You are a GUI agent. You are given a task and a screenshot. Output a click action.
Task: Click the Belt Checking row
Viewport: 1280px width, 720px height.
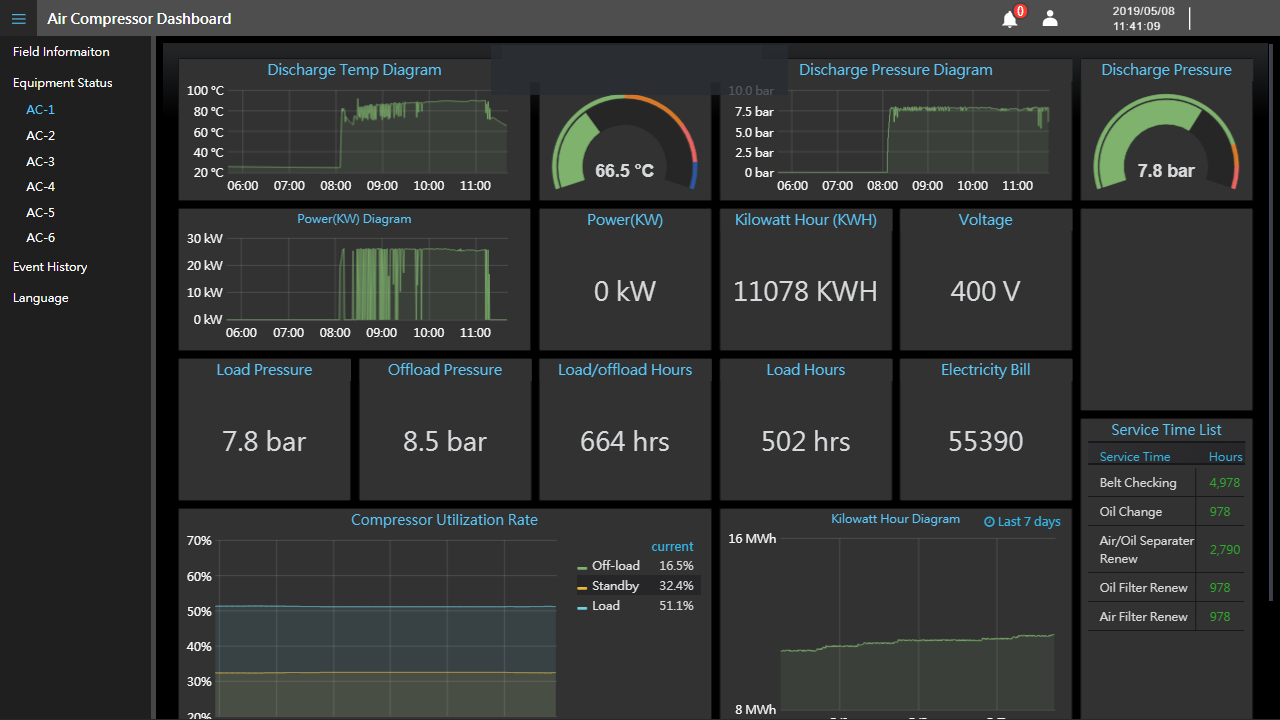(1166, 482)
